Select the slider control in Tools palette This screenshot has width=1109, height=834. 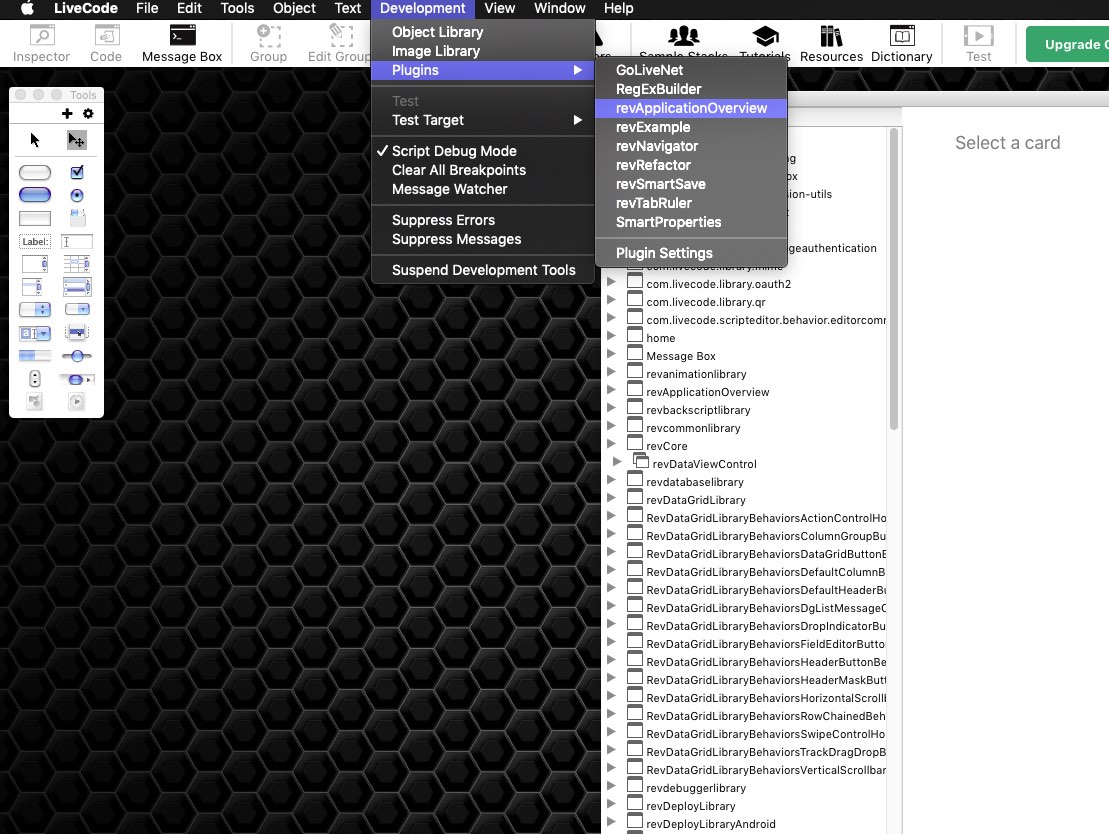point(76,356)
